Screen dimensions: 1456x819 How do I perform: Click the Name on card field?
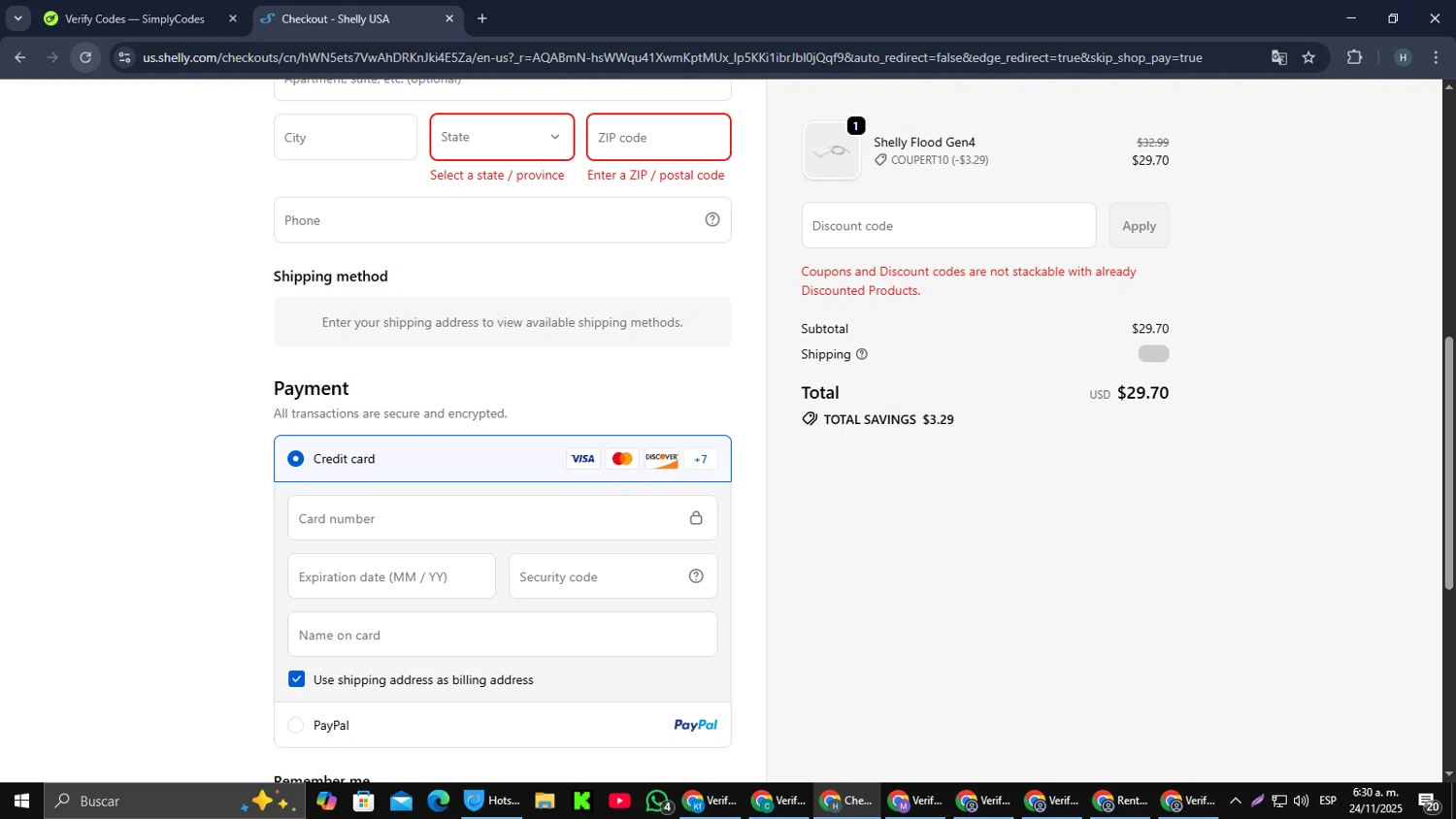(x=502, y=635)
